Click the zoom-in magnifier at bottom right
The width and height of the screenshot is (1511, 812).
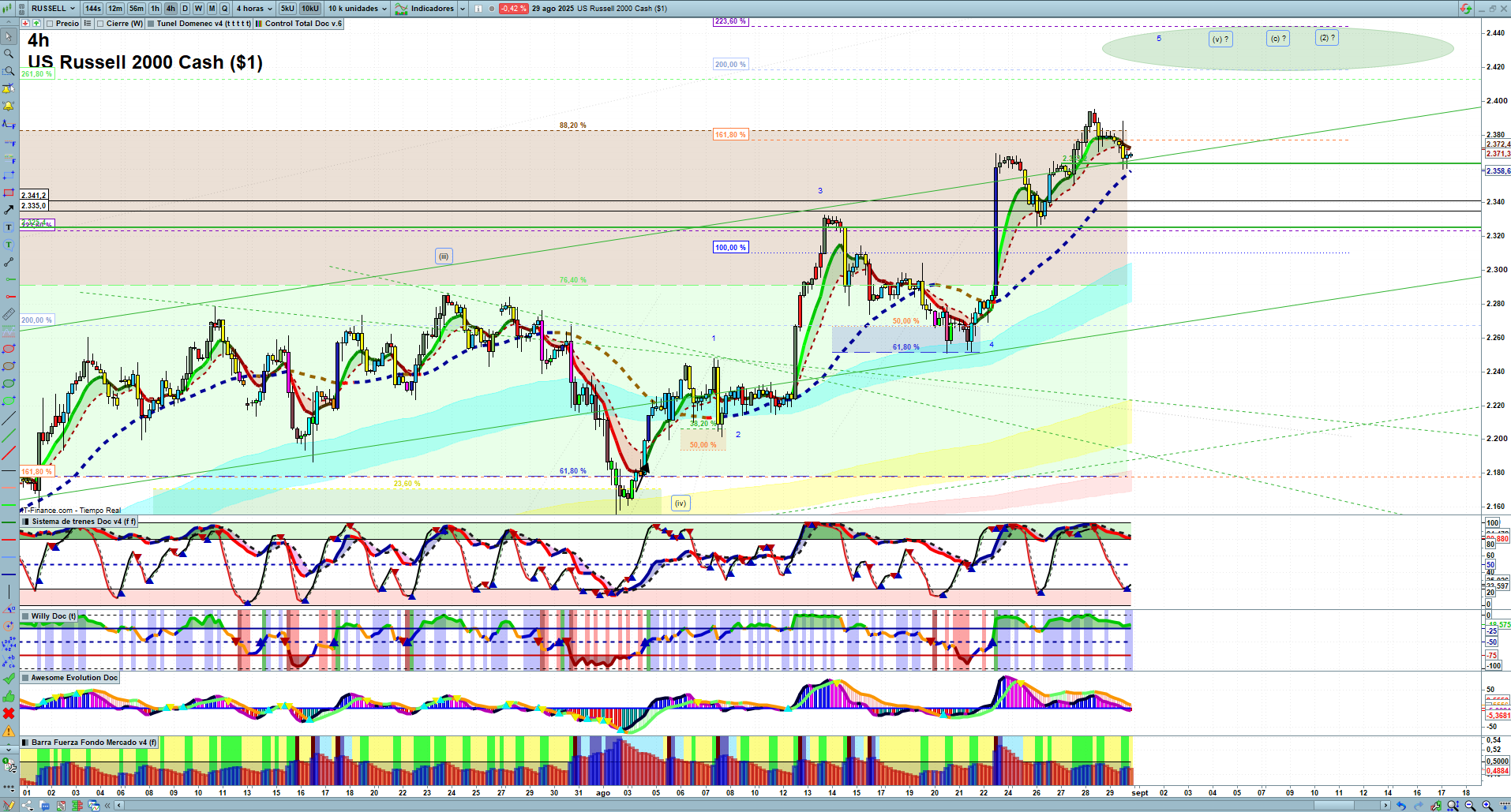(1487, 806)
